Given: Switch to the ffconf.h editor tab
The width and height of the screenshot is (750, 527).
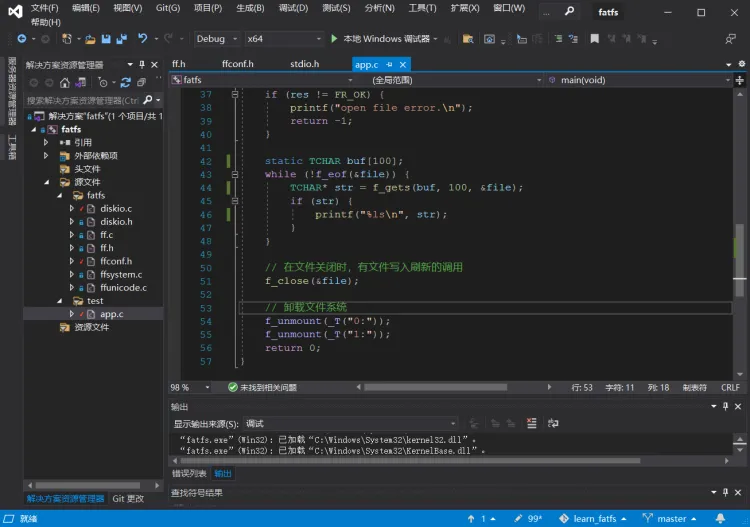Looking at the screenshot, I should (x=237, y=64).
